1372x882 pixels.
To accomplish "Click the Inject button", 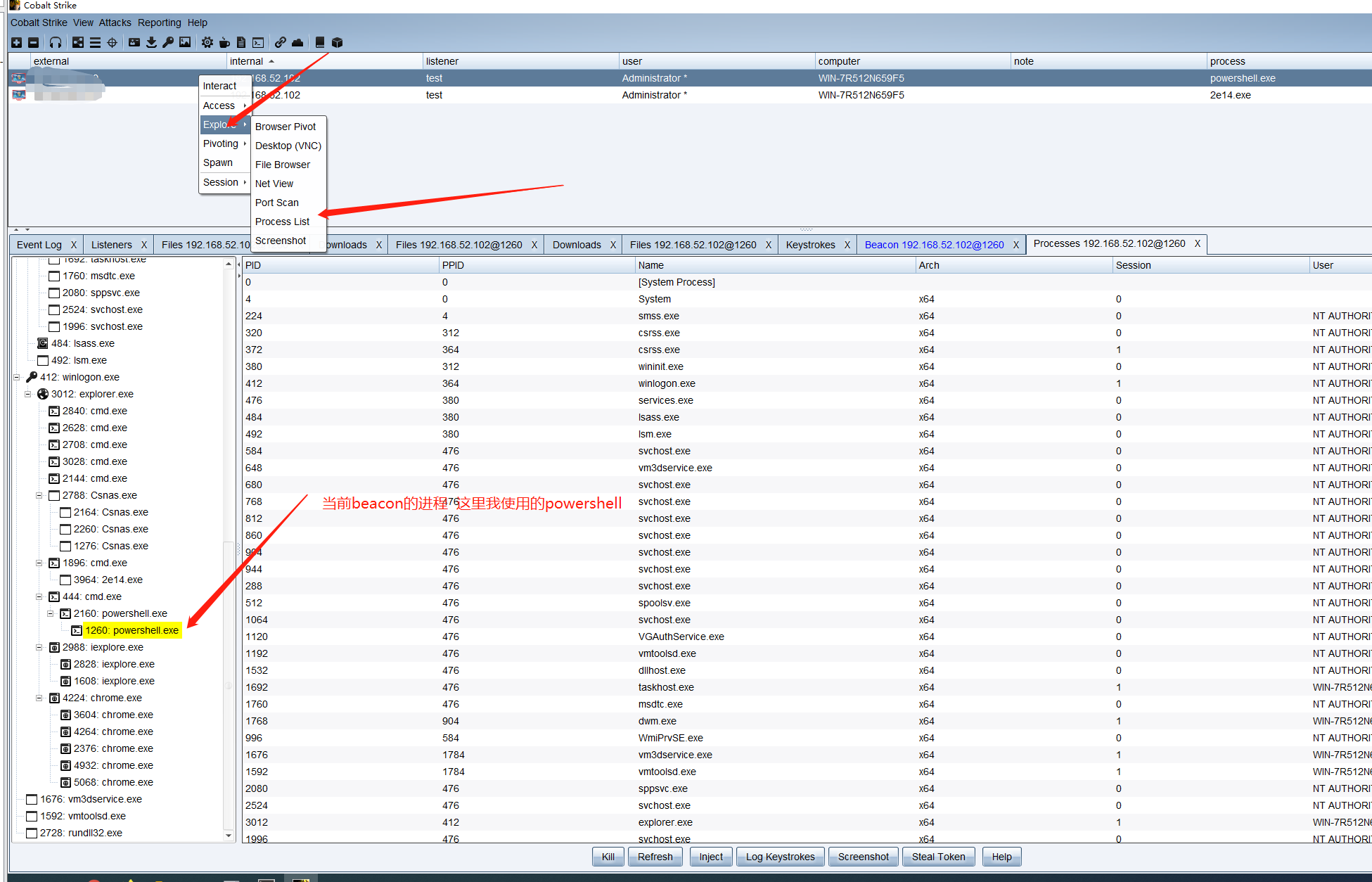I will pyautogui.click(x=711, y=857).
